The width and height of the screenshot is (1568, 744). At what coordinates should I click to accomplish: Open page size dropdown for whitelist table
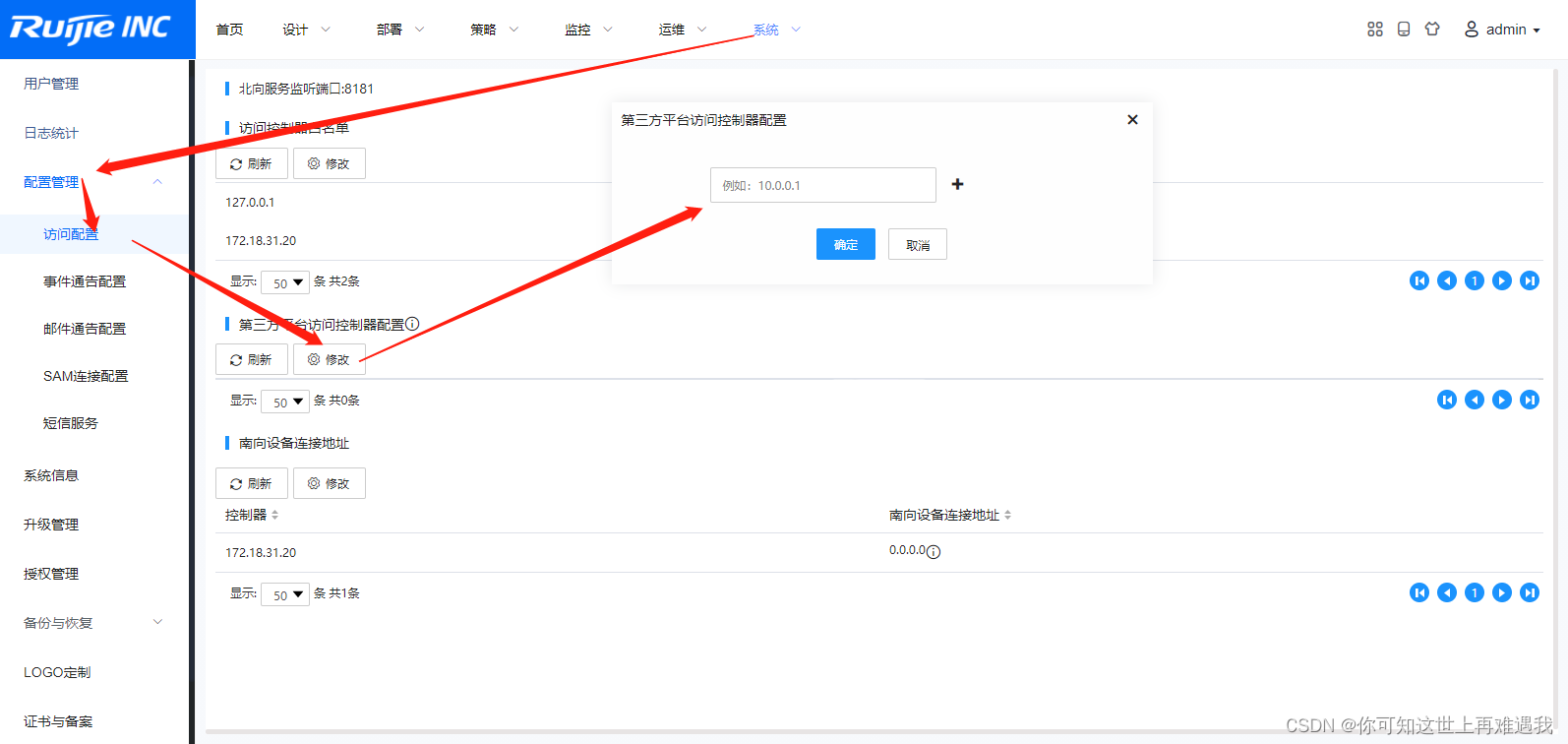285,282
